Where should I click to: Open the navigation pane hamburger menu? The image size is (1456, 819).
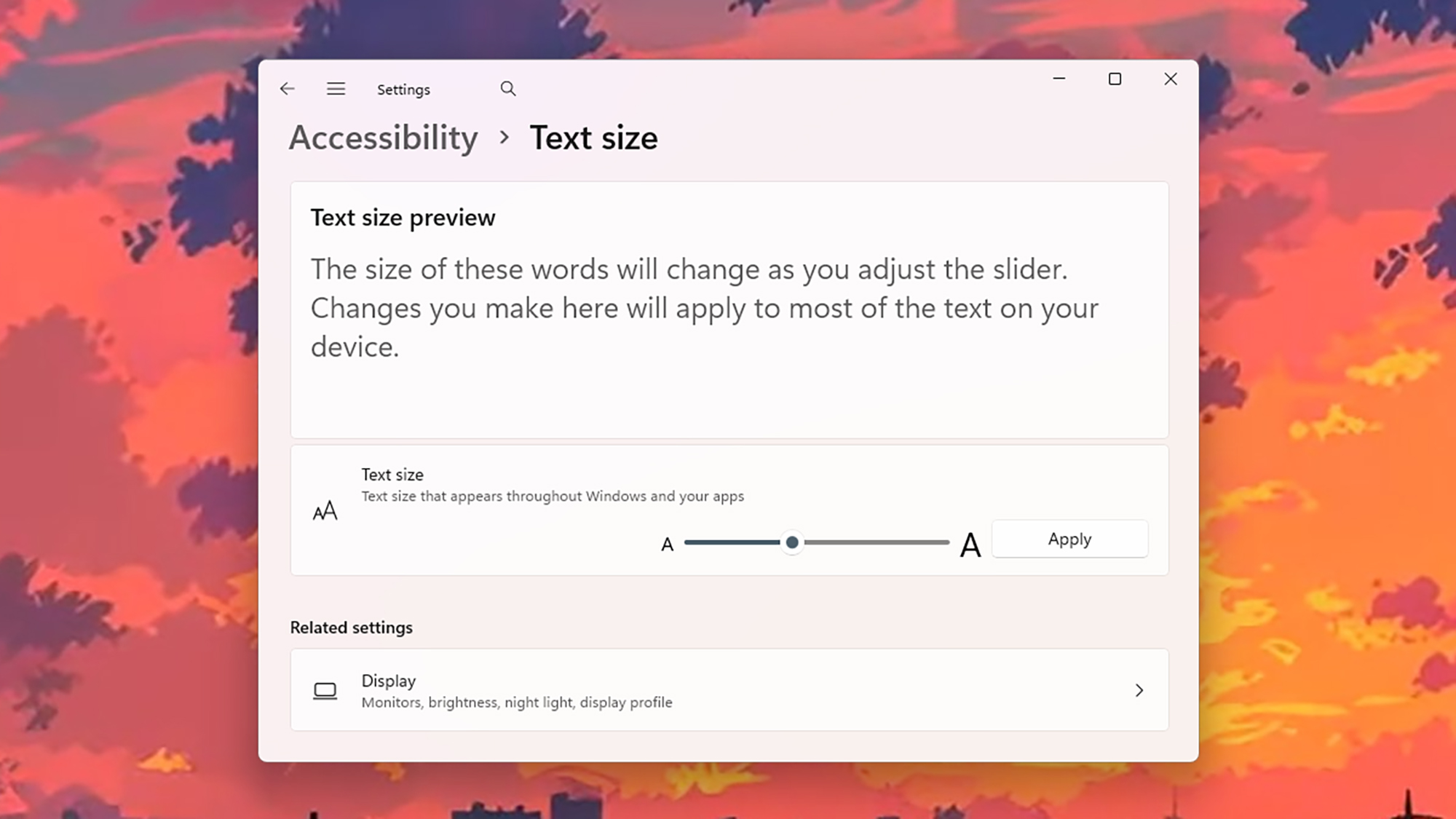coord(336,88)
